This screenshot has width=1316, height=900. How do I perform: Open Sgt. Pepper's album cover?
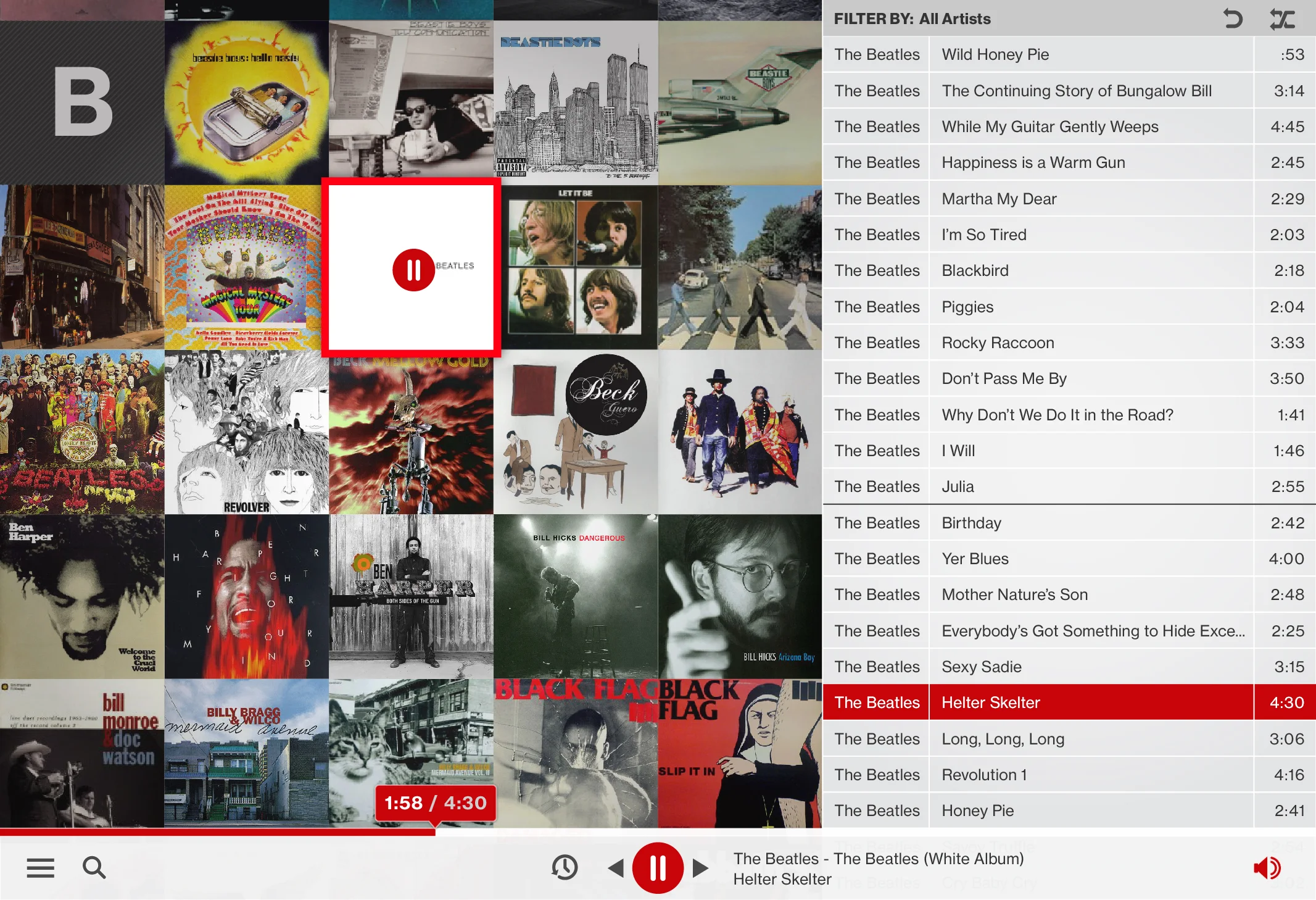pos(82,432)
